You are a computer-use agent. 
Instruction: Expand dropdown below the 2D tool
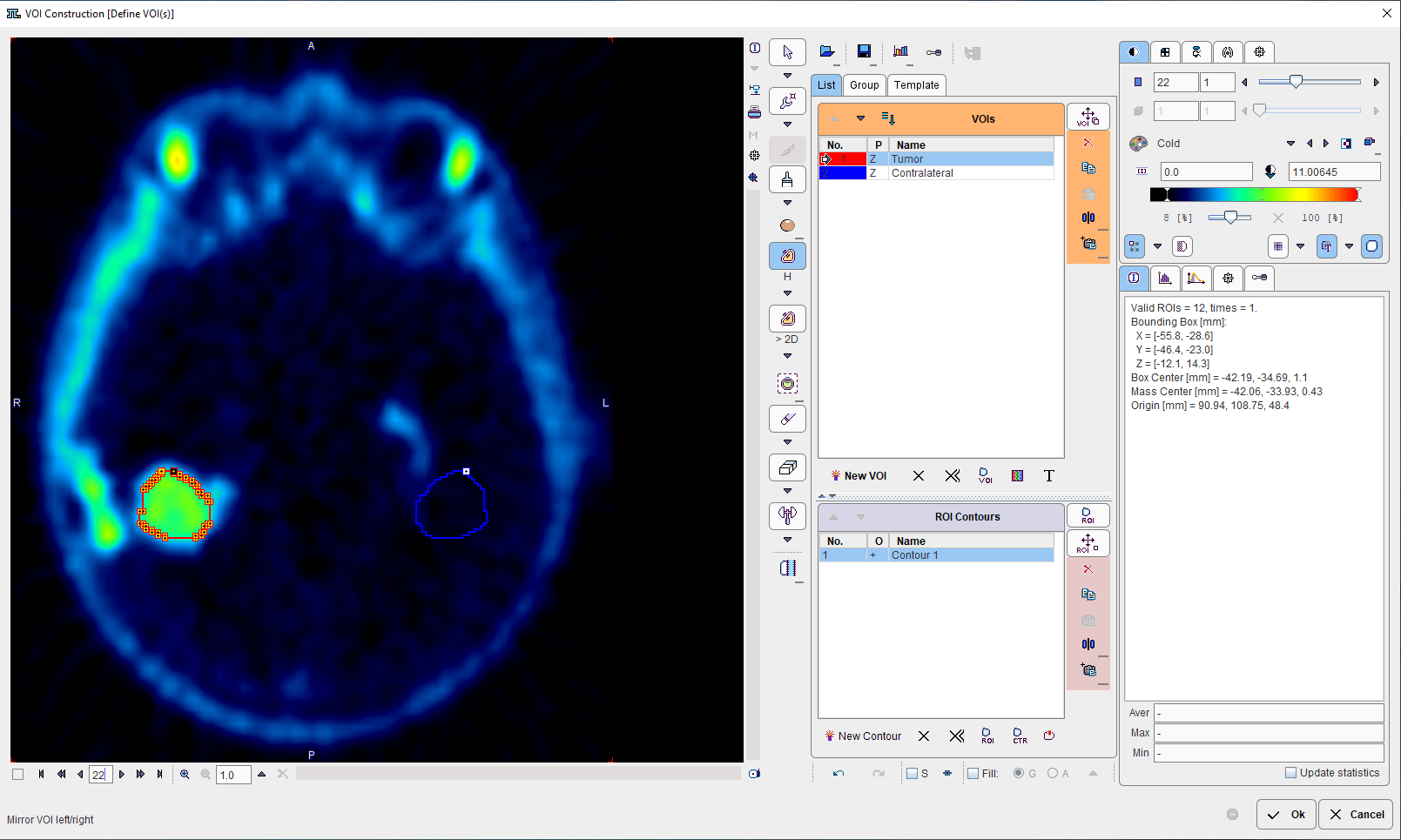click(x=787, y=356)
